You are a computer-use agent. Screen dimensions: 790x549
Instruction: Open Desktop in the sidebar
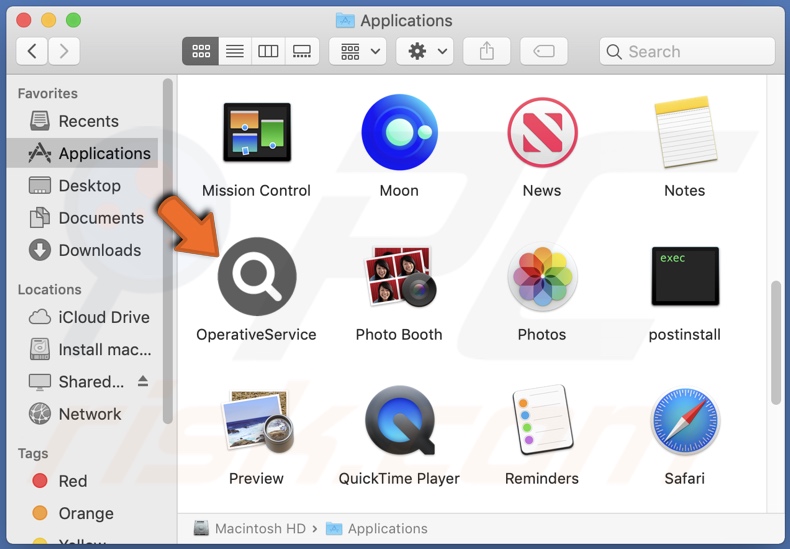83,185
